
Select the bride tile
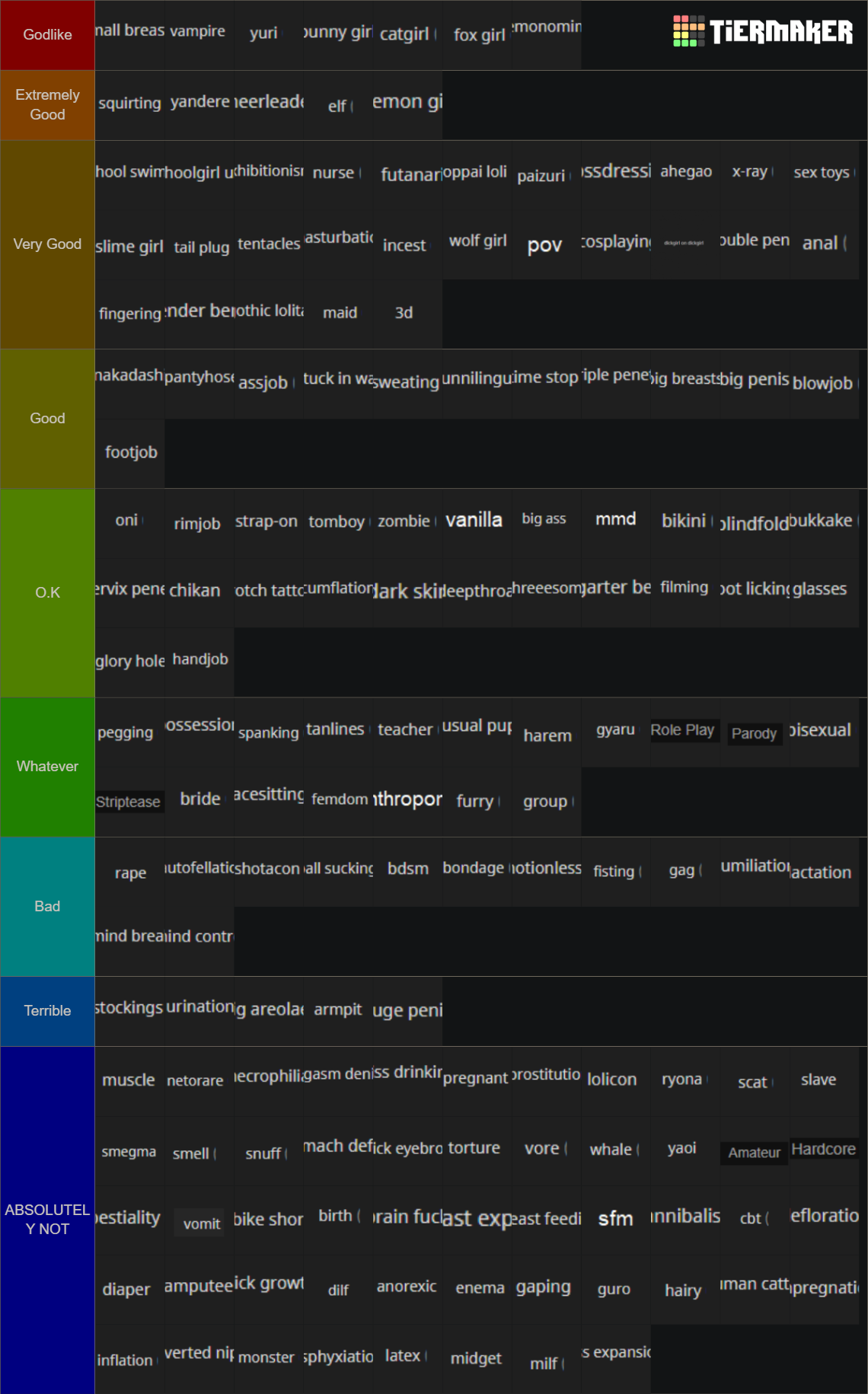click(x=199, y=802)
